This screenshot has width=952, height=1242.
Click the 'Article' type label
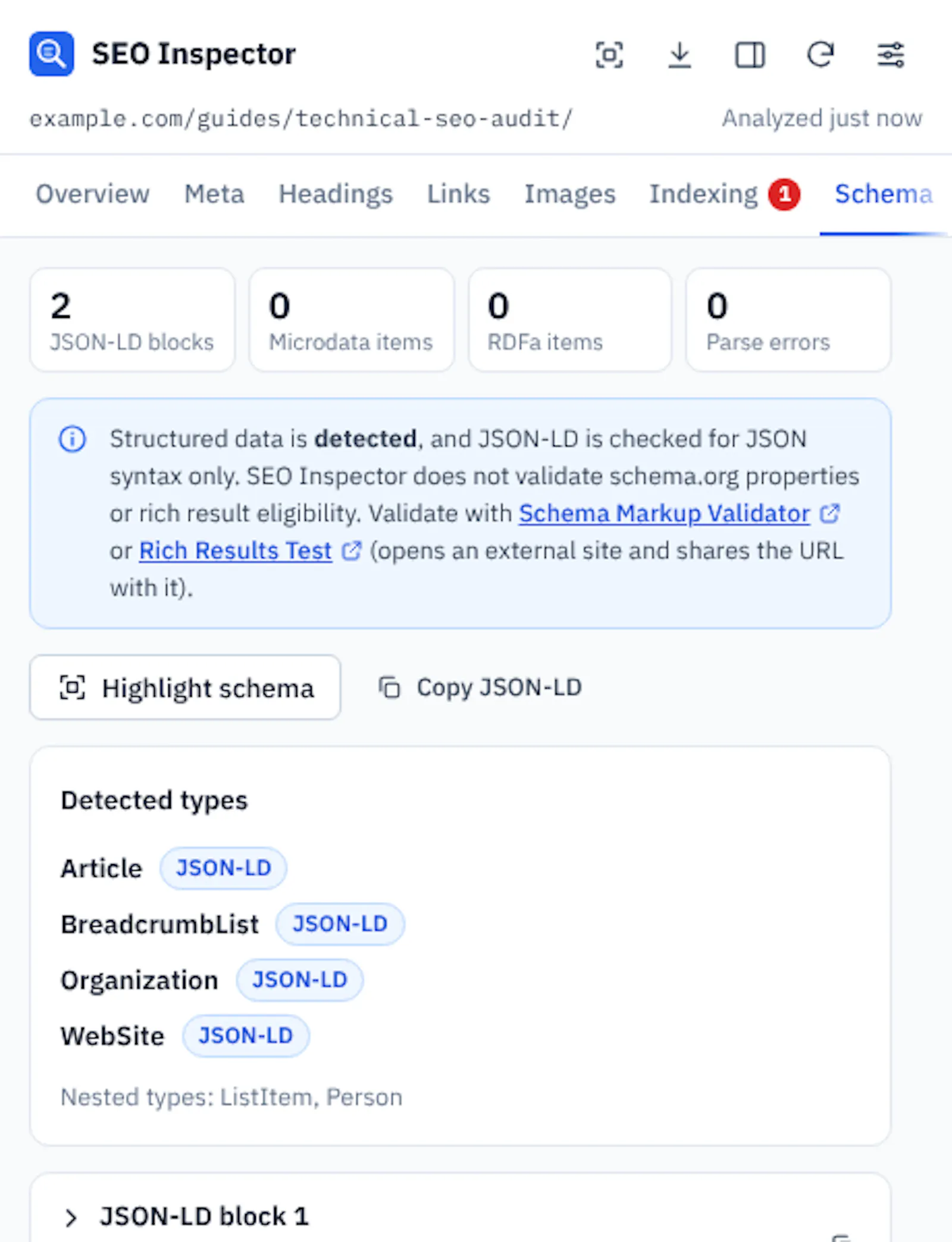[102, 868]
